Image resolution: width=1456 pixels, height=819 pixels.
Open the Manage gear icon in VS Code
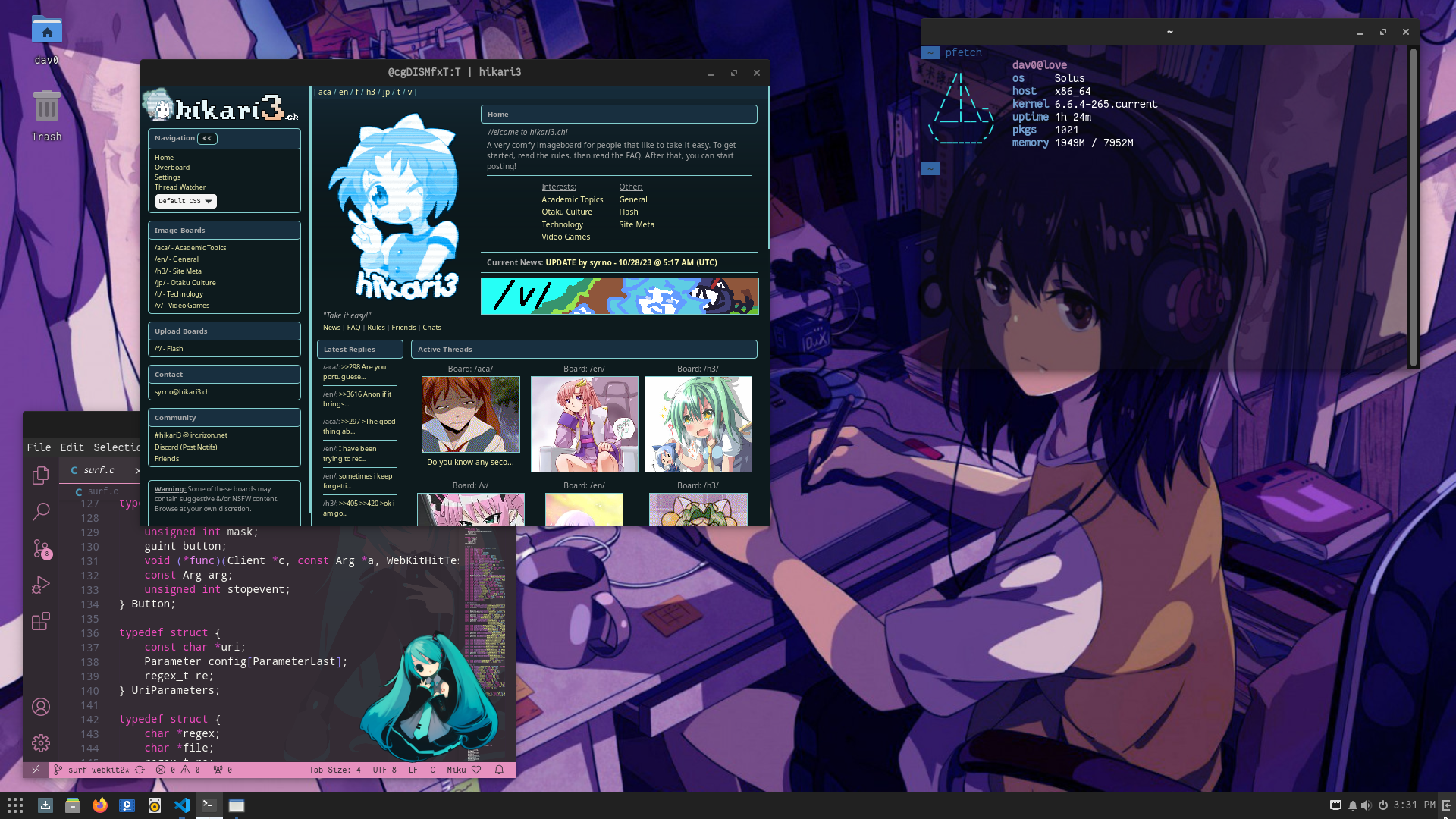pos(41,743)
